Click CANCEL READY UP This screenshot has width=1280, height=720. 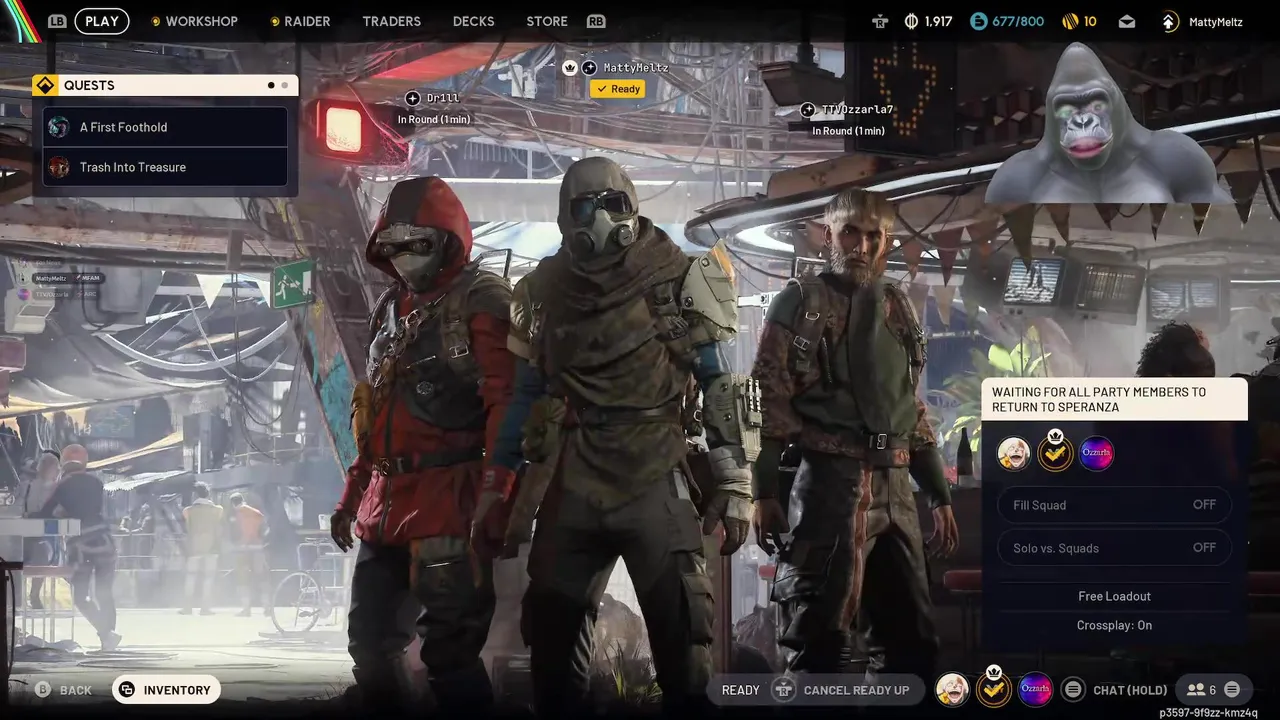coord(856,690)
